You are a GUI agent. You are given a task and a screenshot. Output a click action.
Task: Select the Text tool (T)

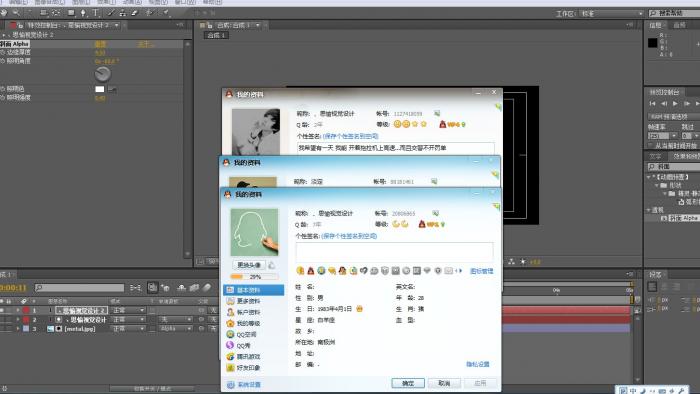(95, 13)
